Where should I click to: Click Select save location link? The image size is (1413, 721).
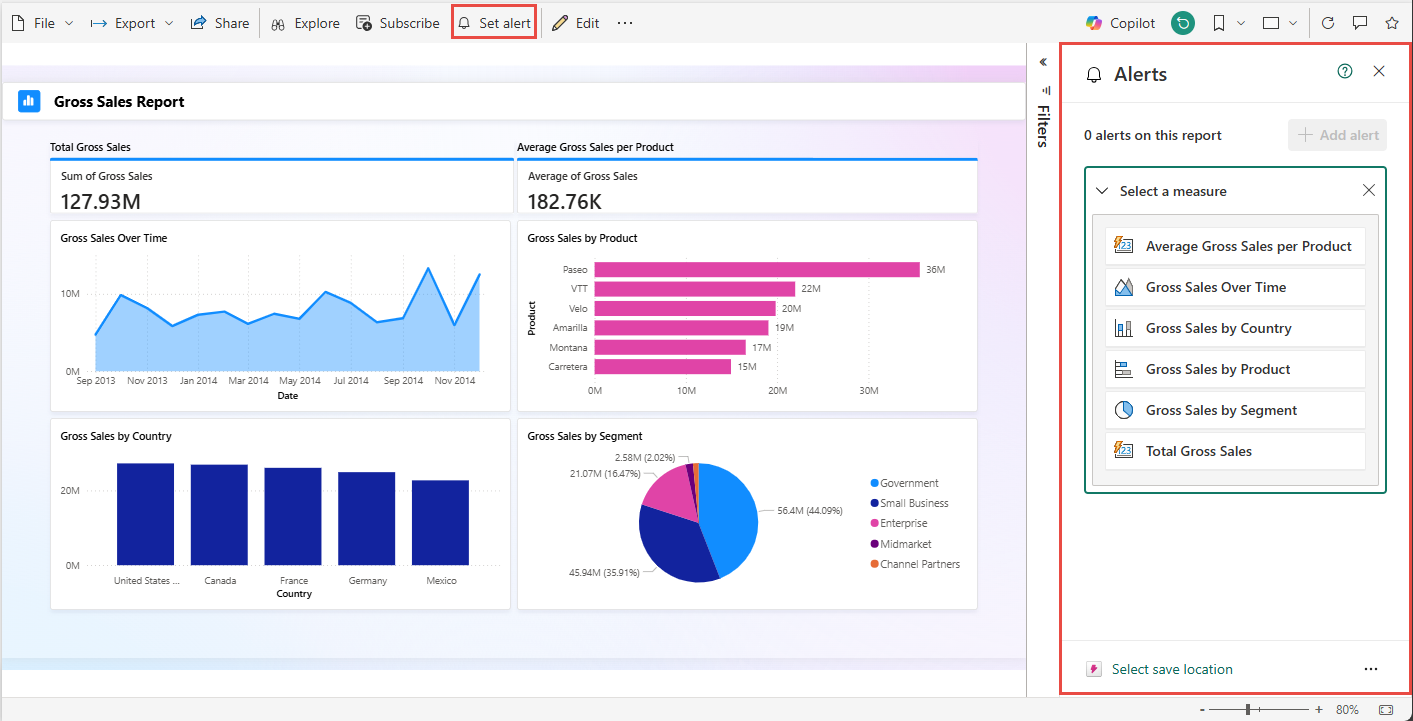pyautogui.click(x=1171, y=669)
